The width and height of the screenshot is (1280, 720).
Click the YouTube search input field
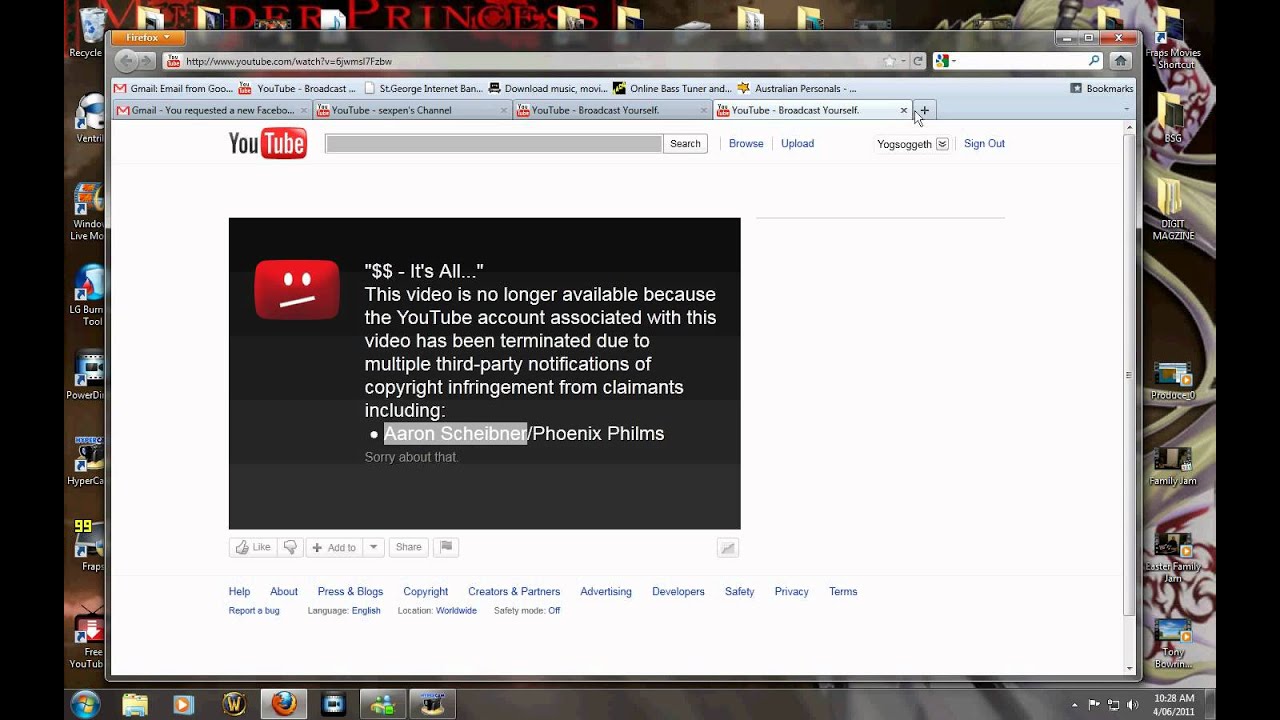493,144
